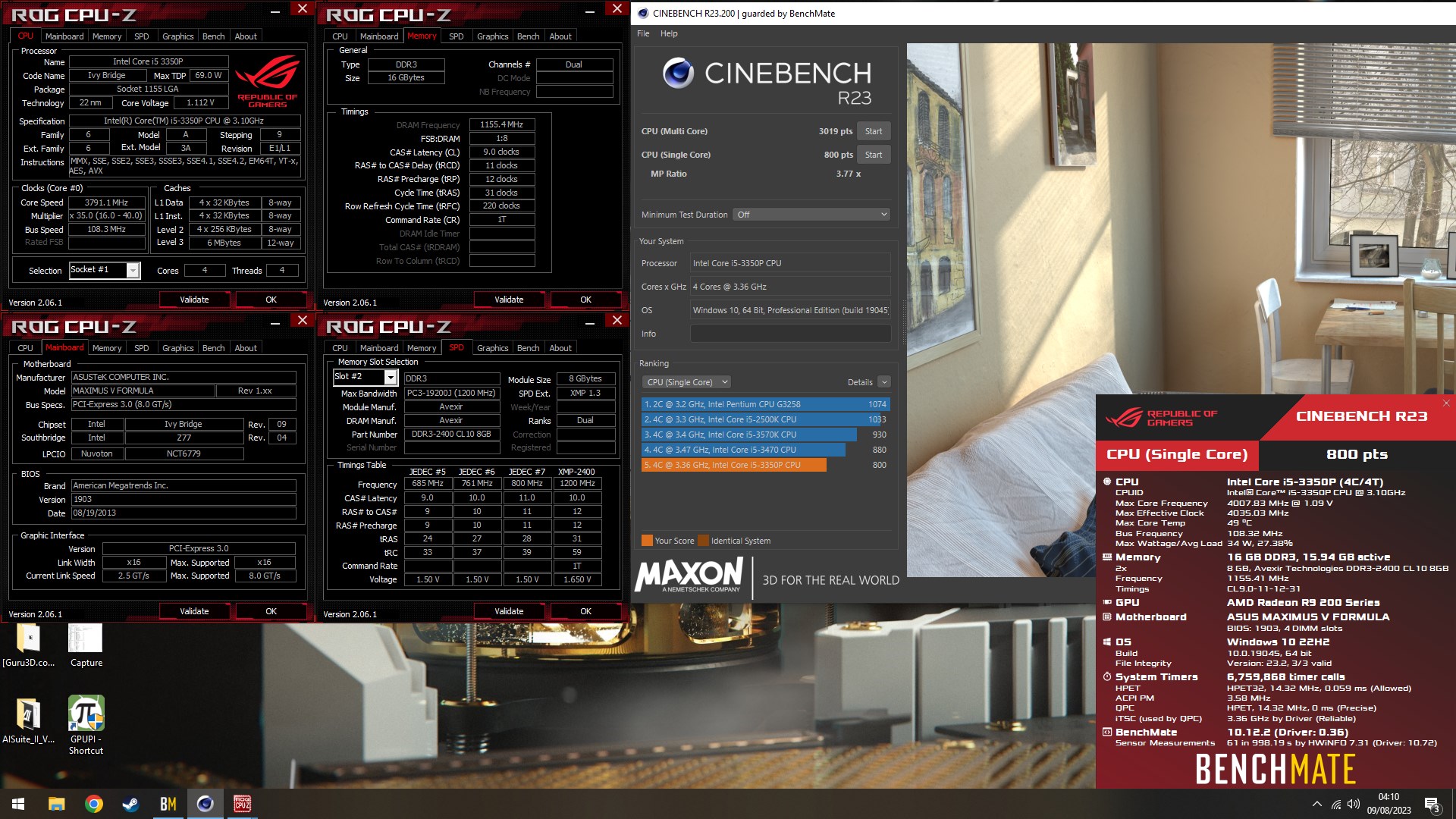Click Core i5-3470 ranking entry
The image size is (1456, 819).
743,450
